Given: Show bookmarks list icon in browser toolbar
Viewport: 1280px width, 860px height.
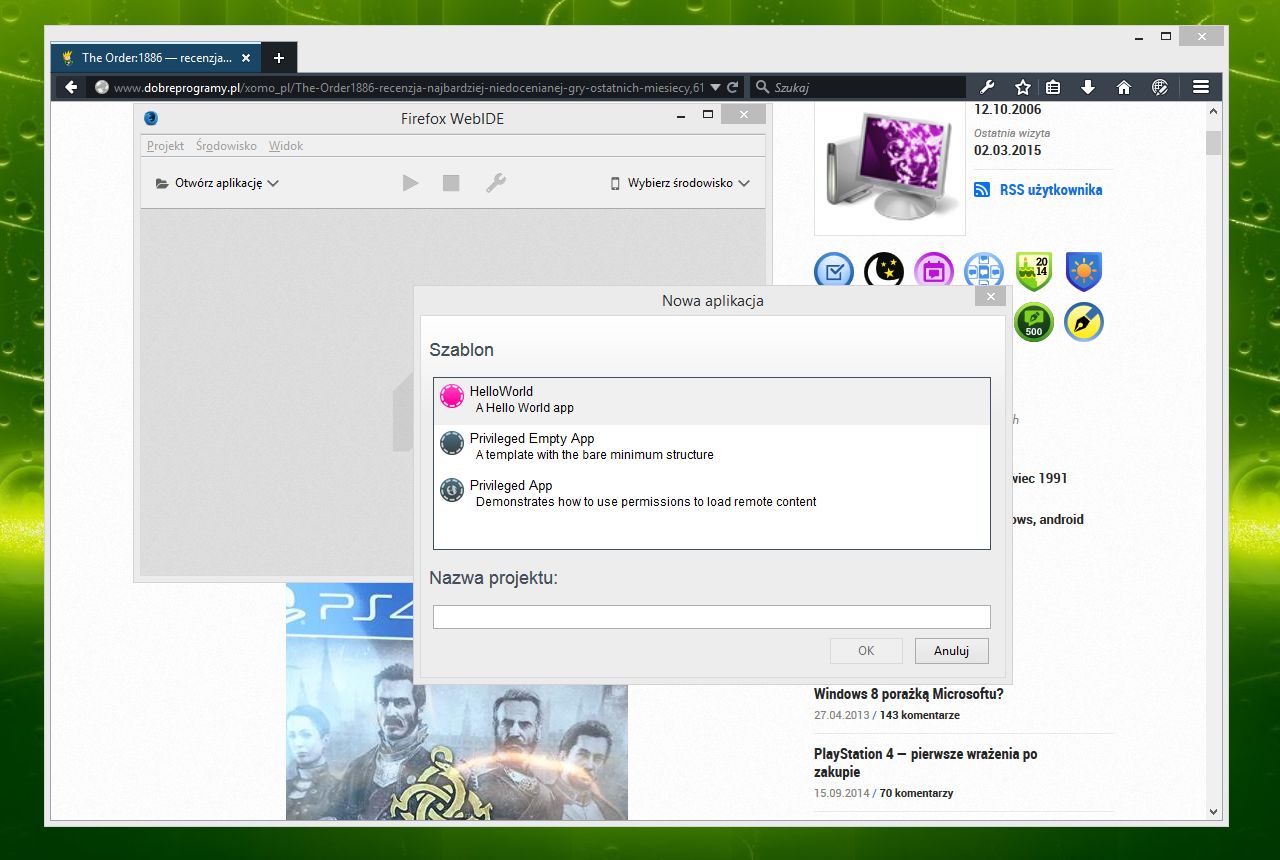Looking at the screenshot, I should (x=1053, y=87).
